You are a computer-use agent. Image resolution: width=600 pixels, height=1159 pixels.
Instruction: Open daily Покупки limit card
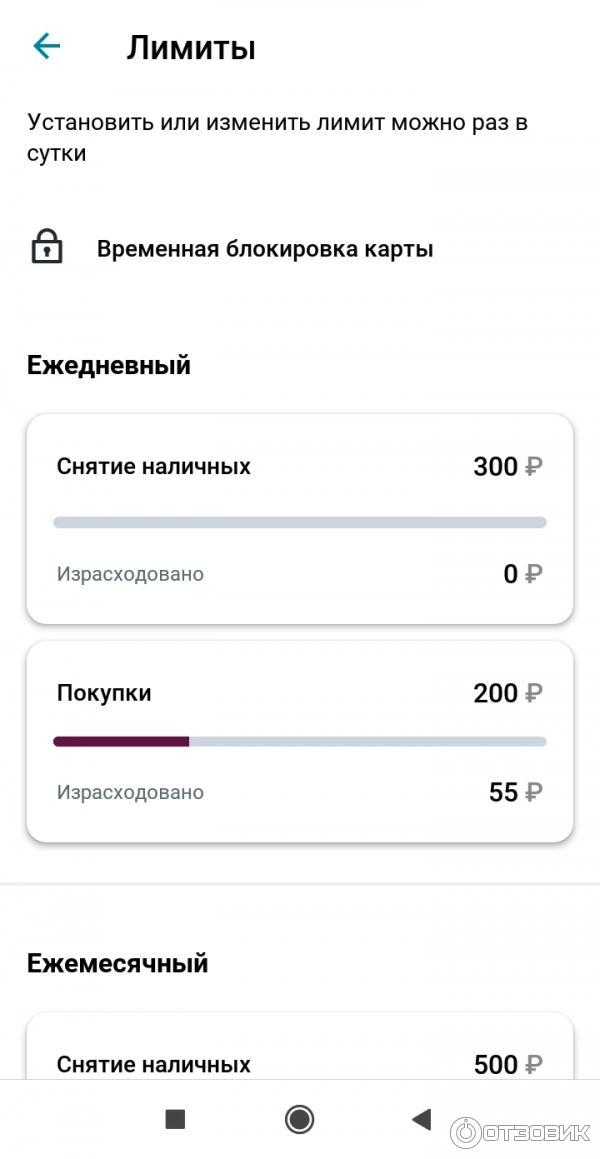click(x=300, y=741)
